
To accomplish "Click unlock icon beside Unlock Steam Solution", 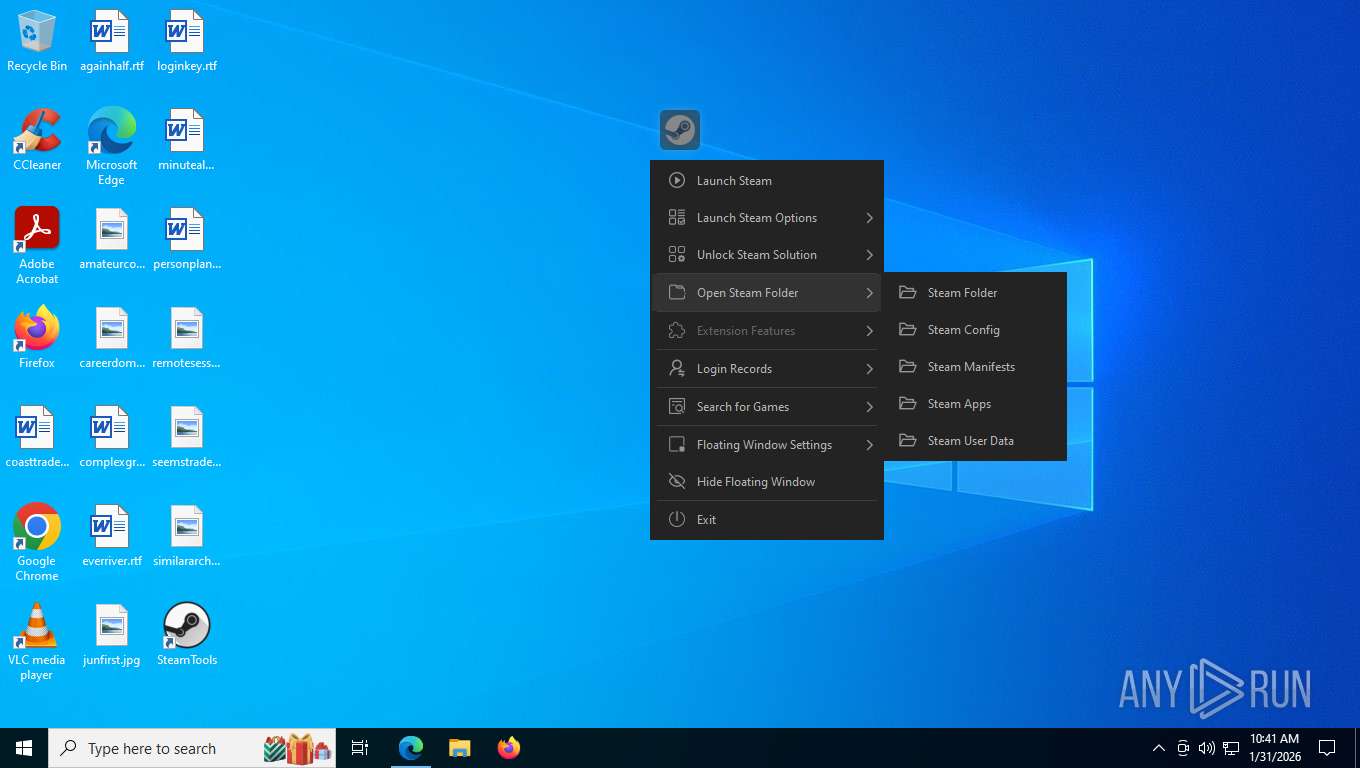I will (677, 255).
